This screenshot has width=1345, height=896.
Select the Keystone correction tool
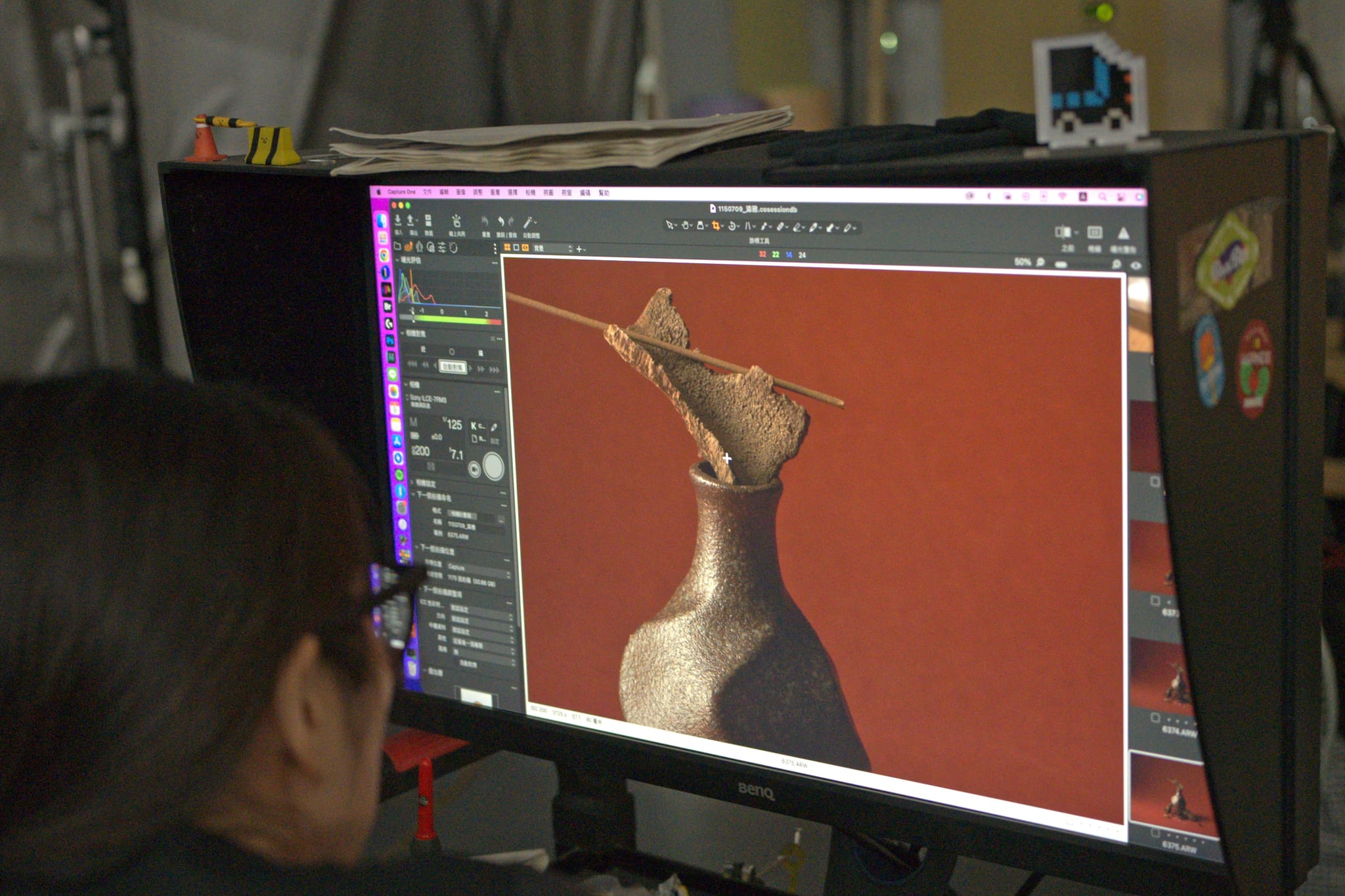click(748, 226)
